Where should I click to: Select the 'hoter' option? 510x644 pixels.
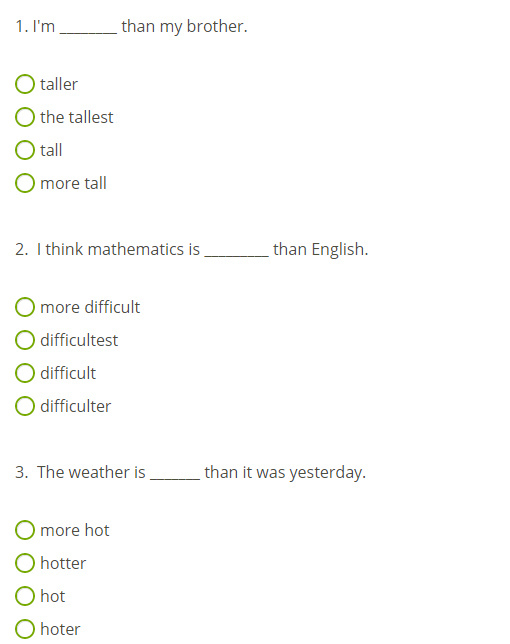(25, 629)
